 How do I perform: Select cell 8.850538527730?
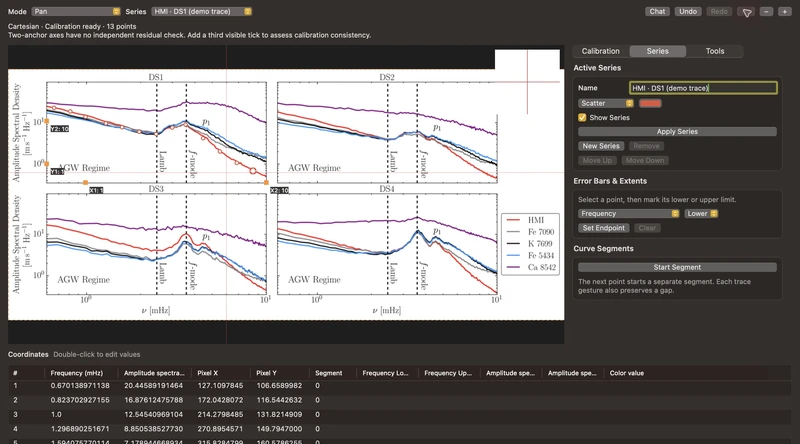[x=154, y=429]
